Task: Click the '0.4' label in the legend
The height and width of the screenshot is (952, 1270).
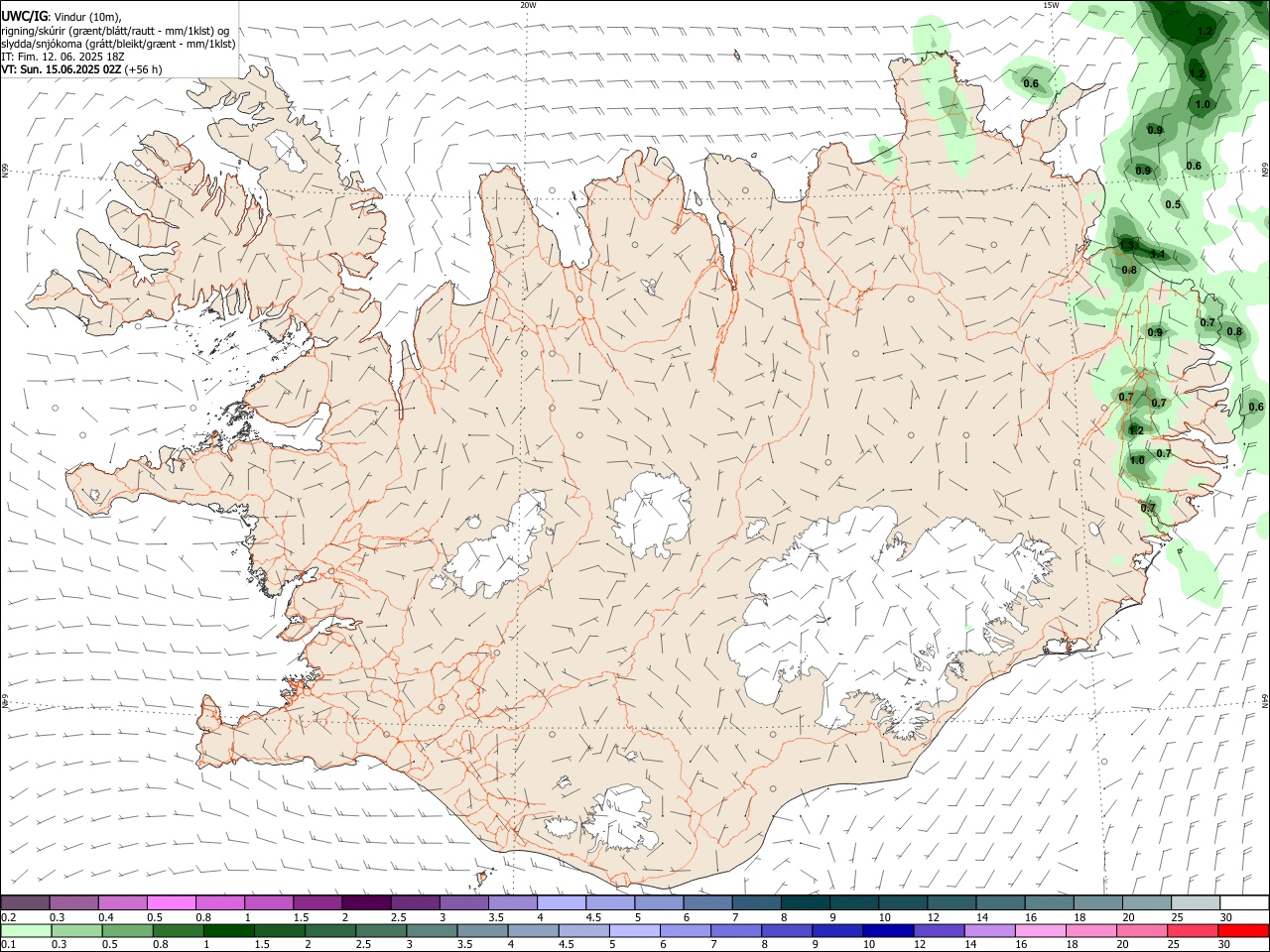Action: coord(106,917)
